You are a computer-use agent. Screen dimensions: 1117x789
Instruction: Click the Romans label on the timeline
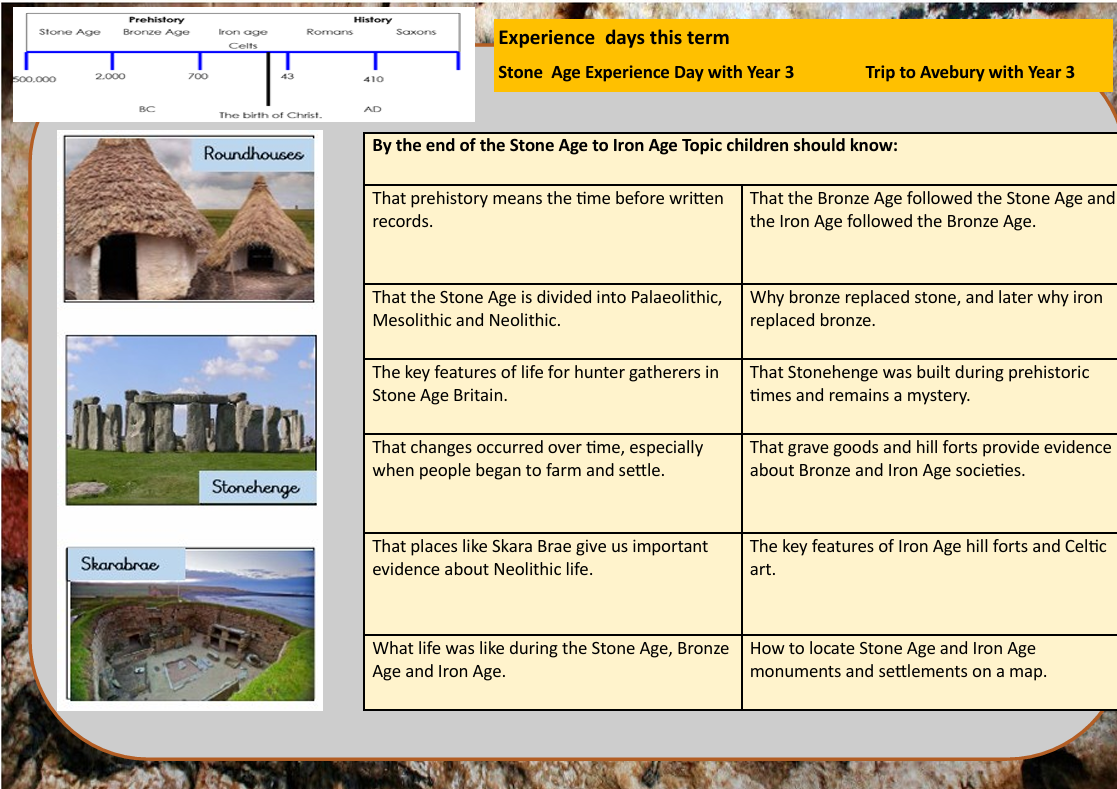point(329,32)
